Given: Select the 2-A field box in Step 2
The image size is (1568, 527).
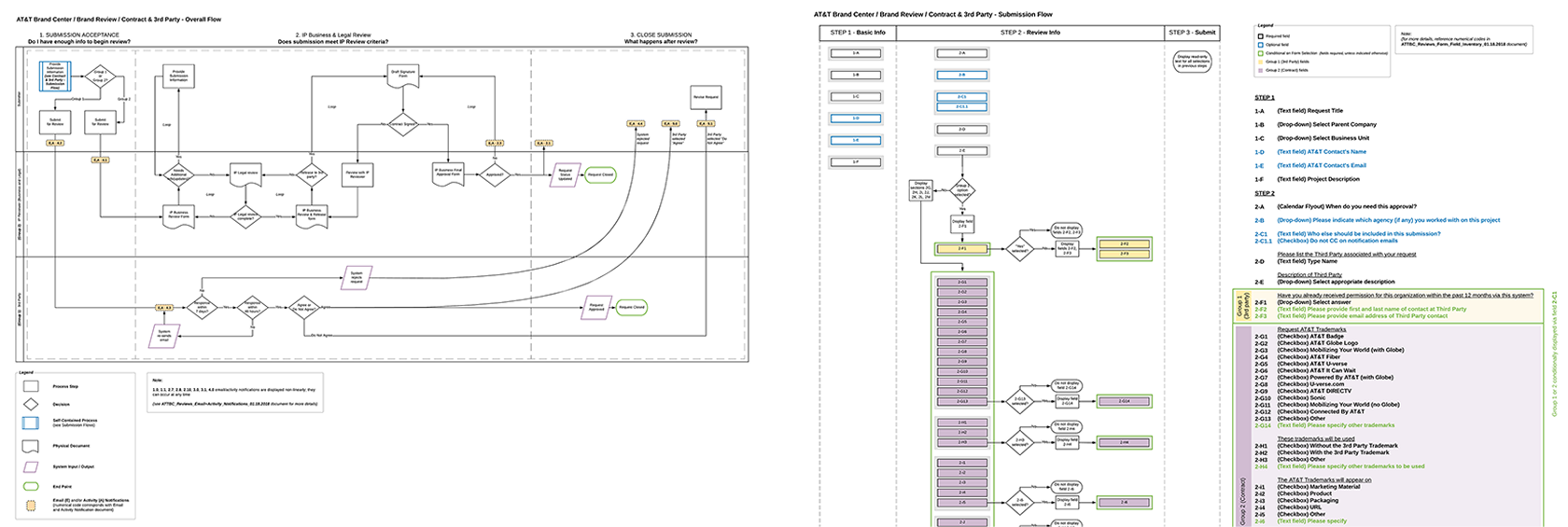Looking at the screenshot, I should click(962, 53).
